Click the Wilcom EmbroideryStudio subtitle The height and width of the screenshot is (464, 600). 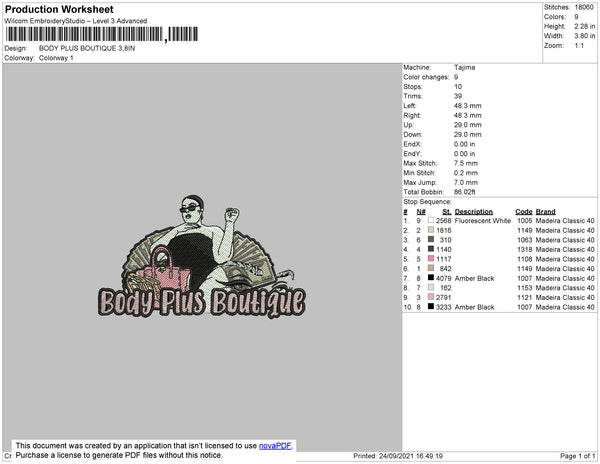coord(76,21)
